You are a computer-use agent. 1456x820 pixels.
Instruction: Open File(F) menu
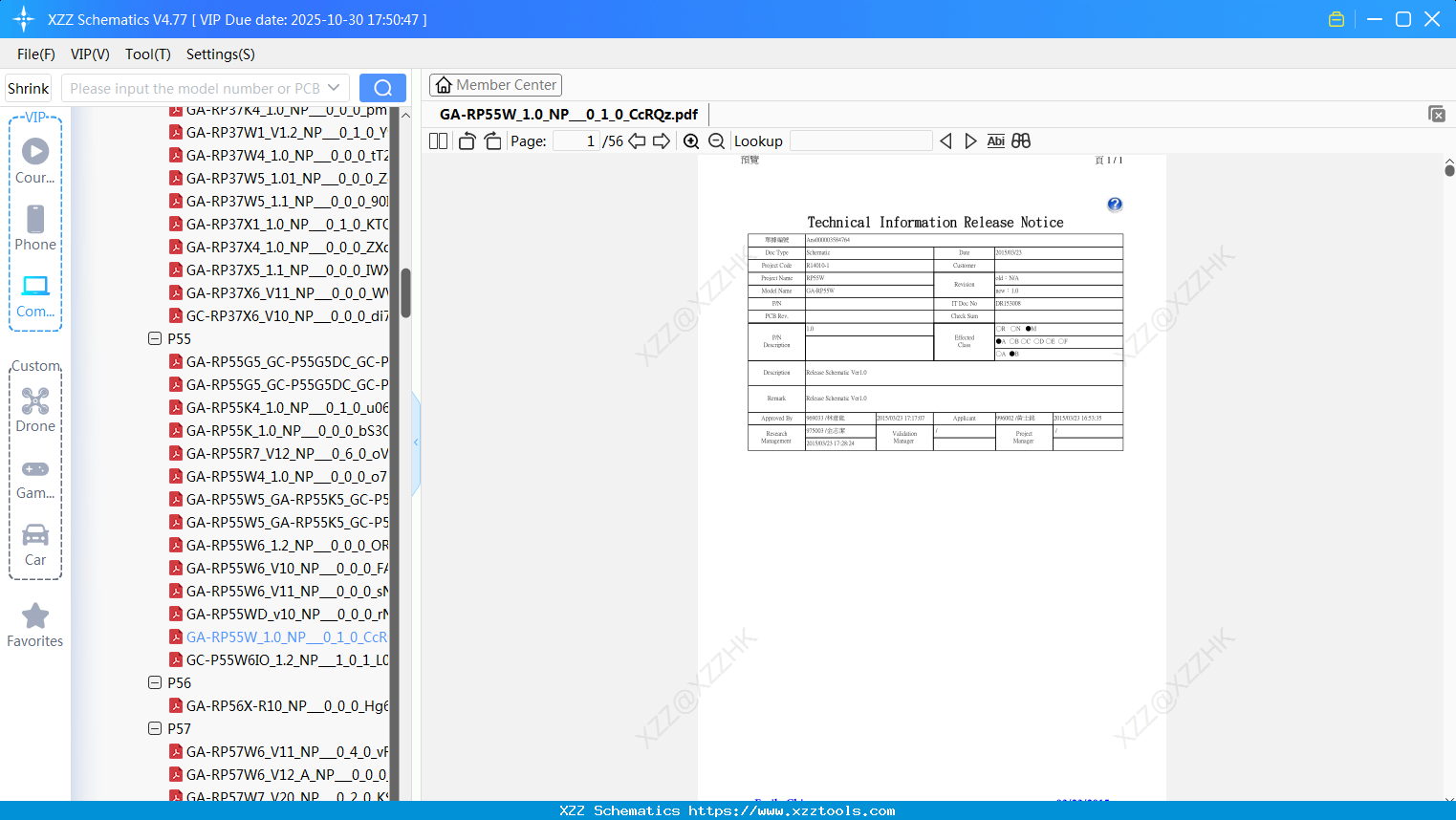(x=36, y=54)
